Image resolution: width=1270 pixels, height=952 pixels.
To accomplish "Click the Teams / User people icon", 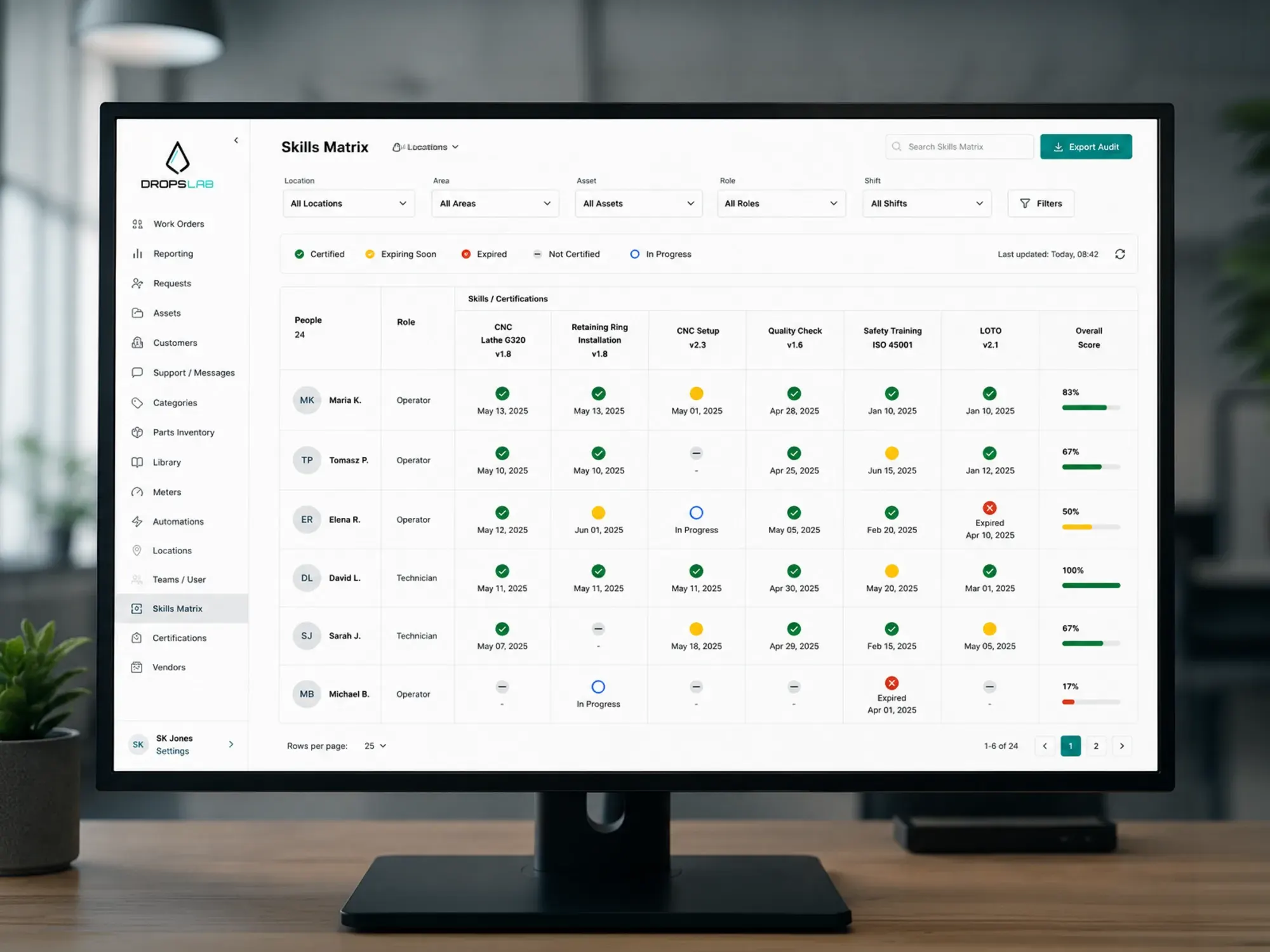I will coord(137,579).
